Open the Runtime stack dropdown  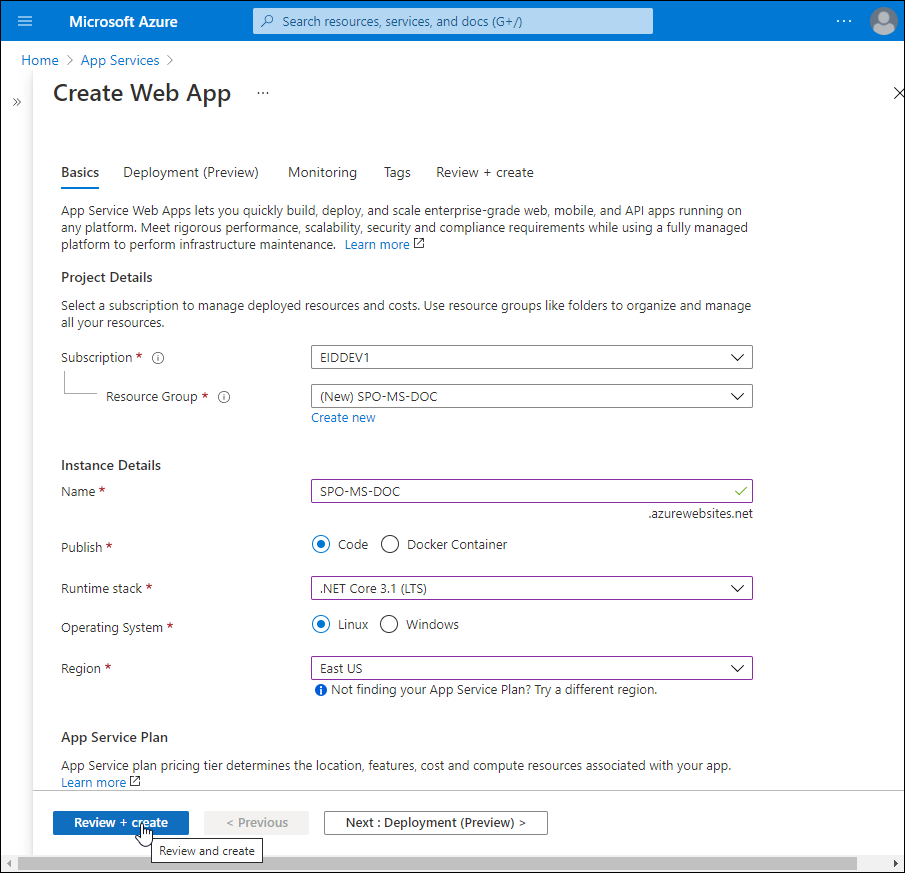point(531,588)
